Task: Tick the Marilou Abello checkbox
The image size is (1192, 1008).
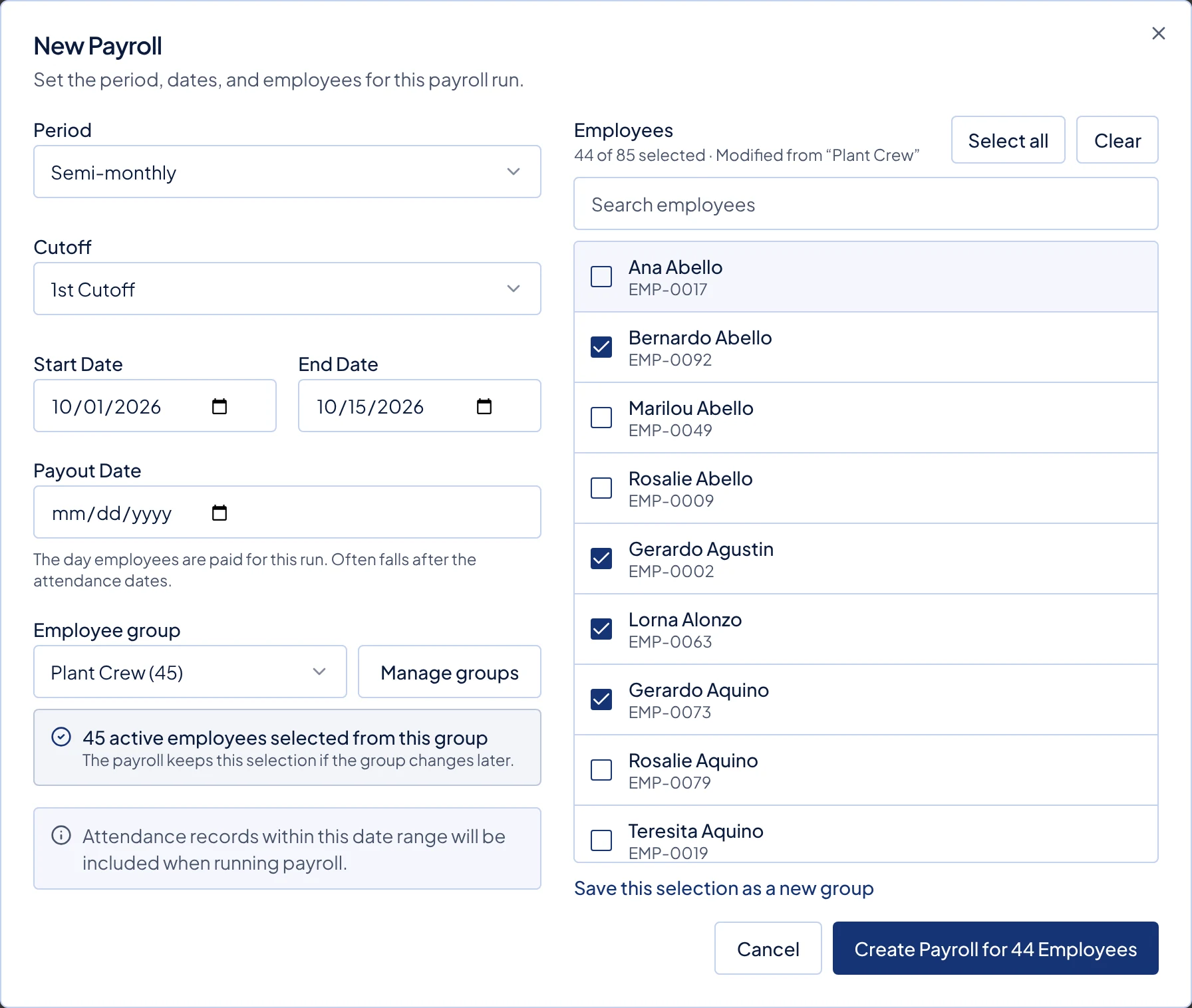Action: [x=601, y=418]
